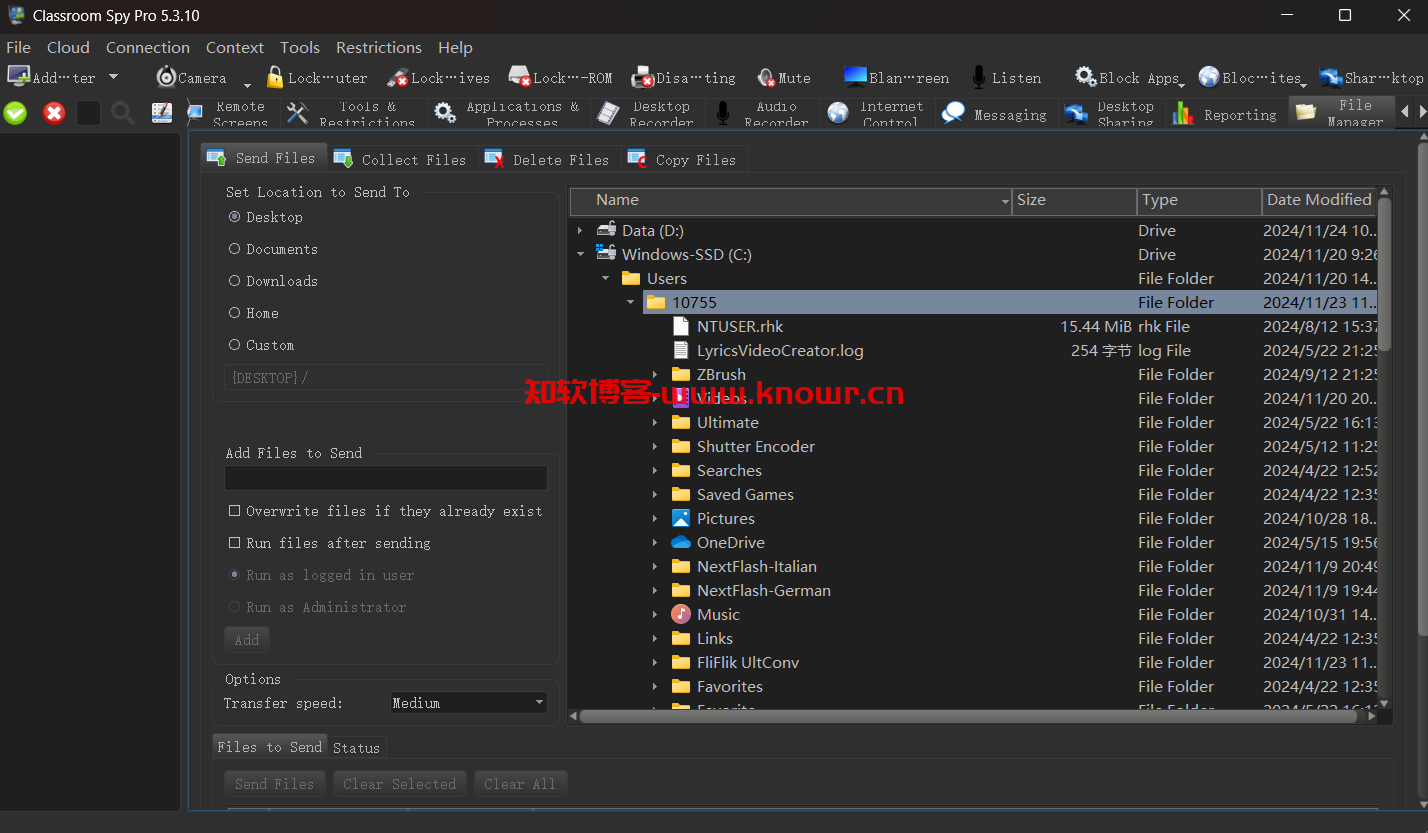Enable Run files after sending

pyautogui.click(x=234, y=542)
